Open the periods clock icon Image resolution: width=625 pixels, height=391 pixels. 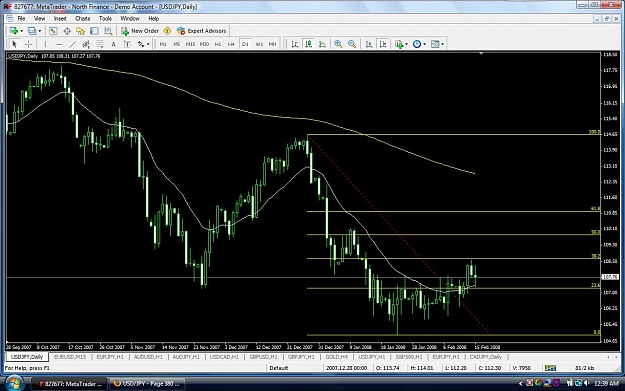pyautogui.click(x=417, y=44)
